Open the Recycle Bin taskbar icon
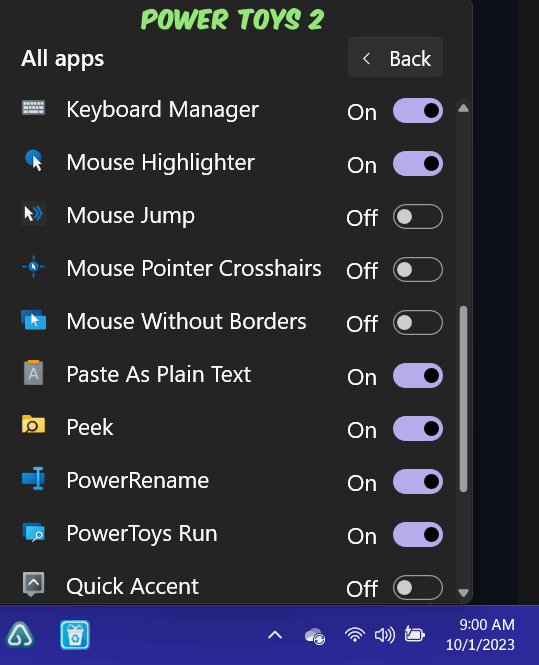This screenshot has width=539, height=665. pos(75,635)
